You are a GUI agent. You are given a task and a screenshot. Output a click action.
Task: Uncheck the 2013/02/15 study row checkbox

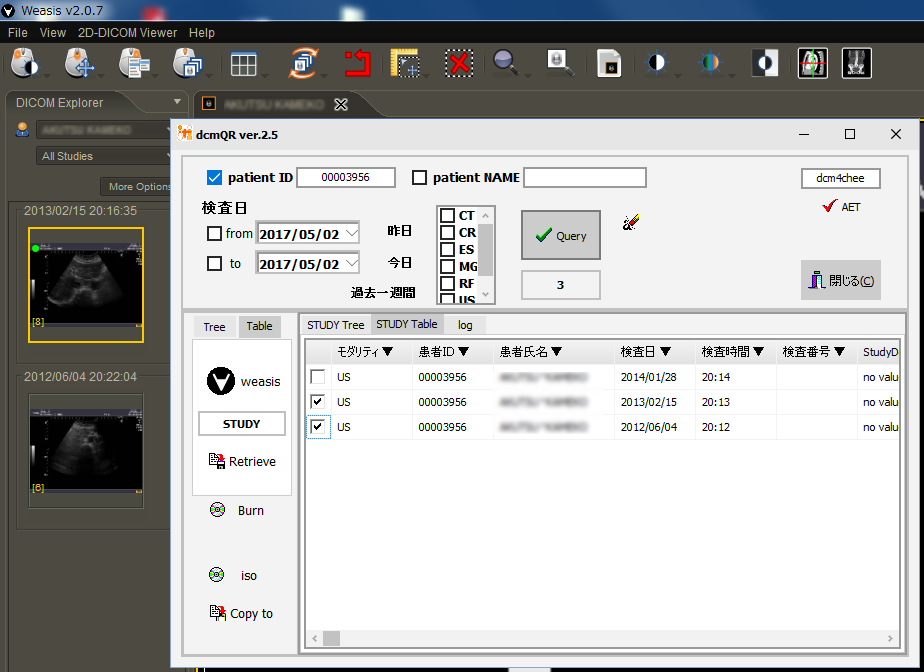pos(318,401)
